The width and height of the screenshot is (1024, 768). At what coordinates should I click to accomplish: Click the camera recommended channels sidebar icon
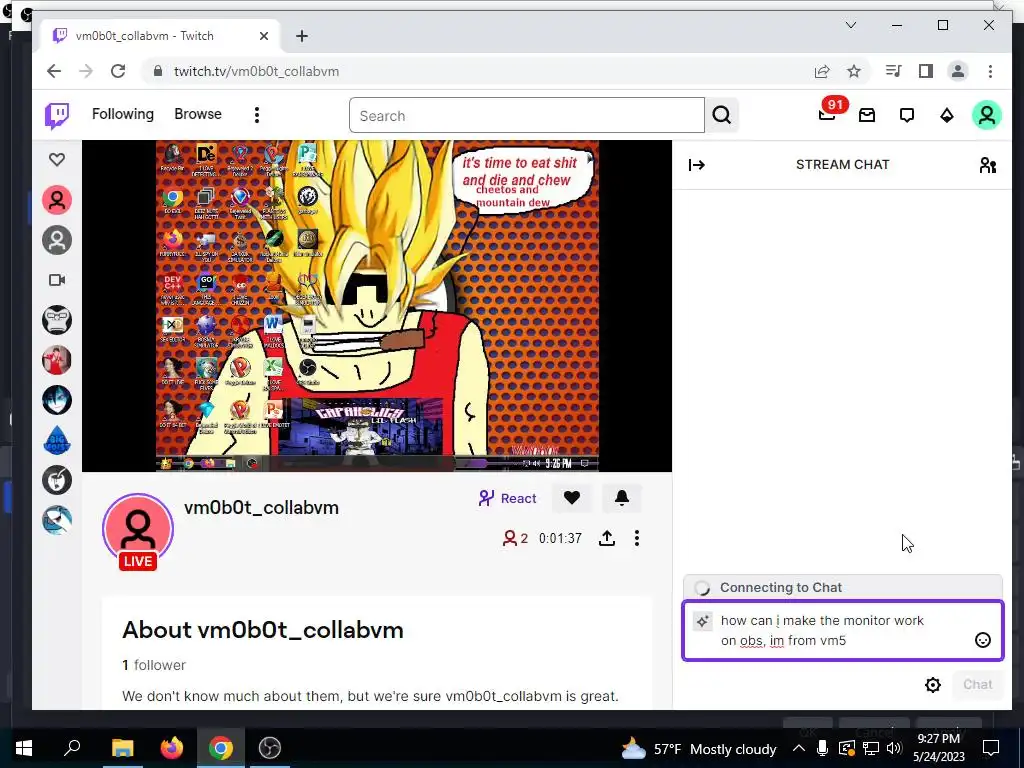pos(57,280)
